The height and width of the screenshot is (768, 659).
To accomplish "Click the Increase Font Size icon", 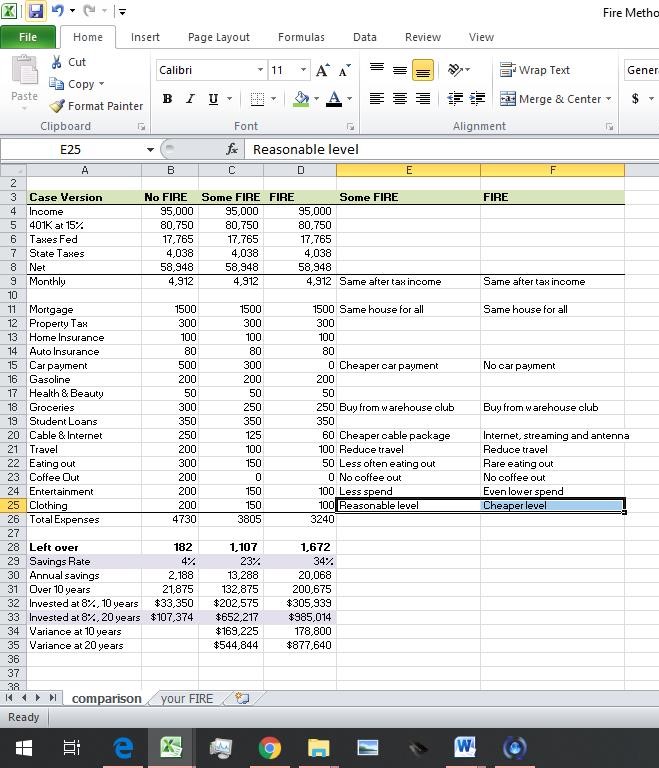I will (322, 70).
